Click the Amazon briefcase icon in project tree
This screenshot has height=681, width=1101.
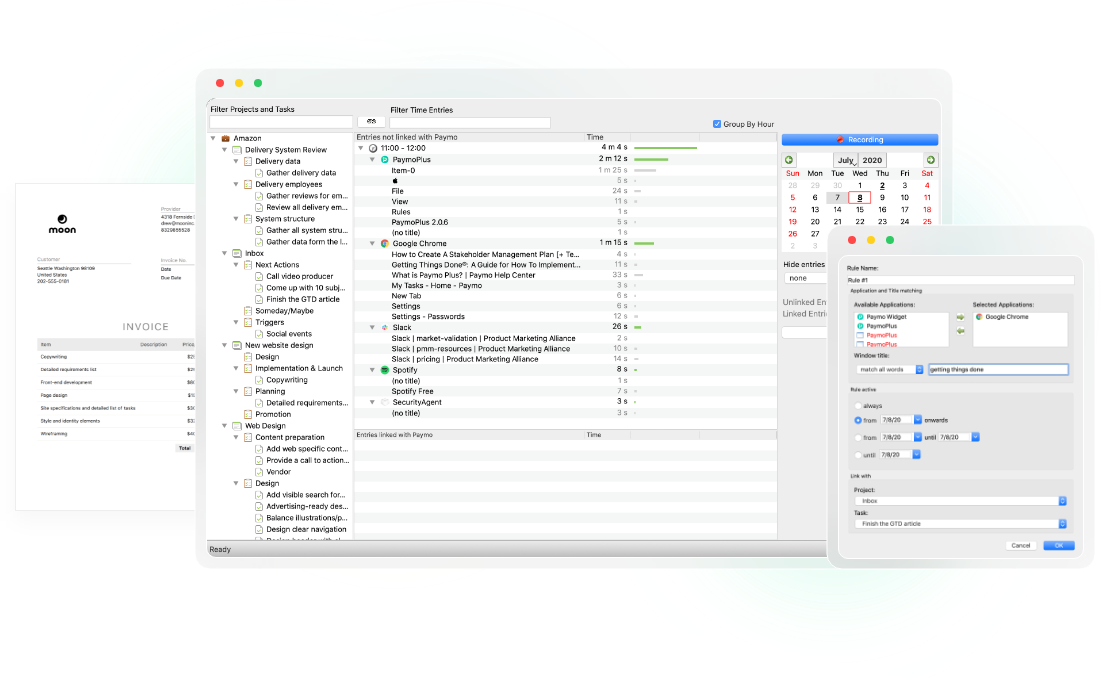point(225,138)
